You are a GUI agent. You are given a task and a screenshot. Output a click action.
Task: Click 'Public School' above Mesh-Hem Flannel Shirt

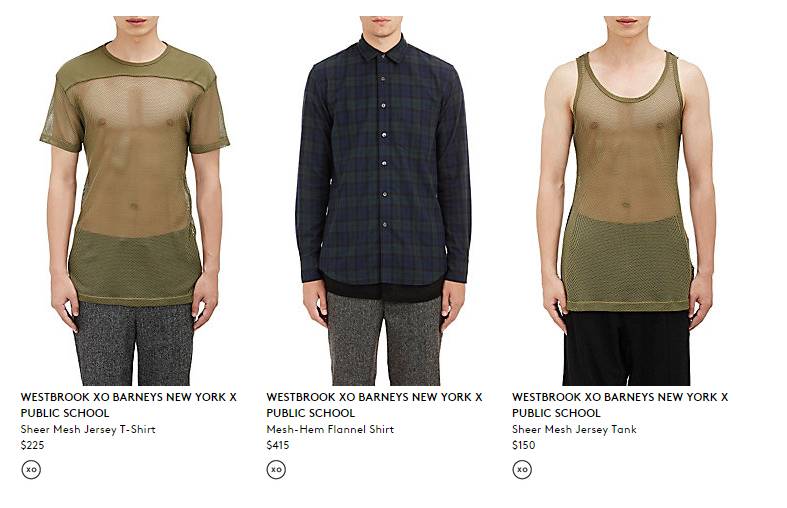(x=311, y=413)
